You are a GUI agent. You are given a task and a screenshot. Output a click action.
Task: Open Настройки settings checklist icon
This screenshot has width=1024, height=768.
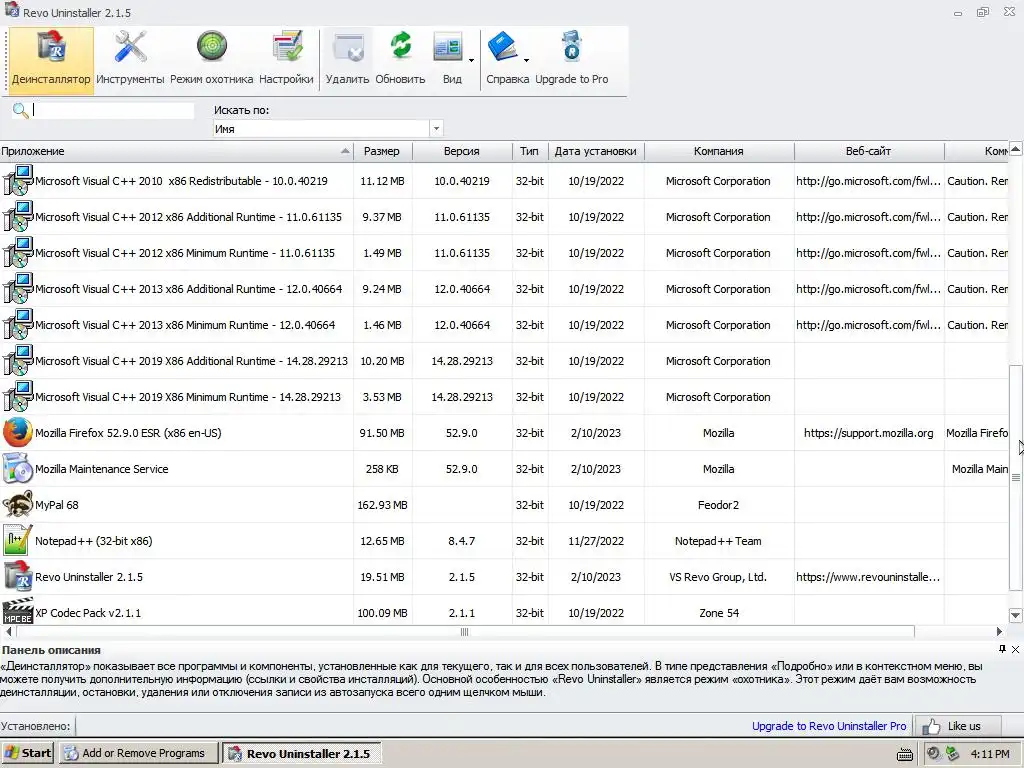pos(287,48)
